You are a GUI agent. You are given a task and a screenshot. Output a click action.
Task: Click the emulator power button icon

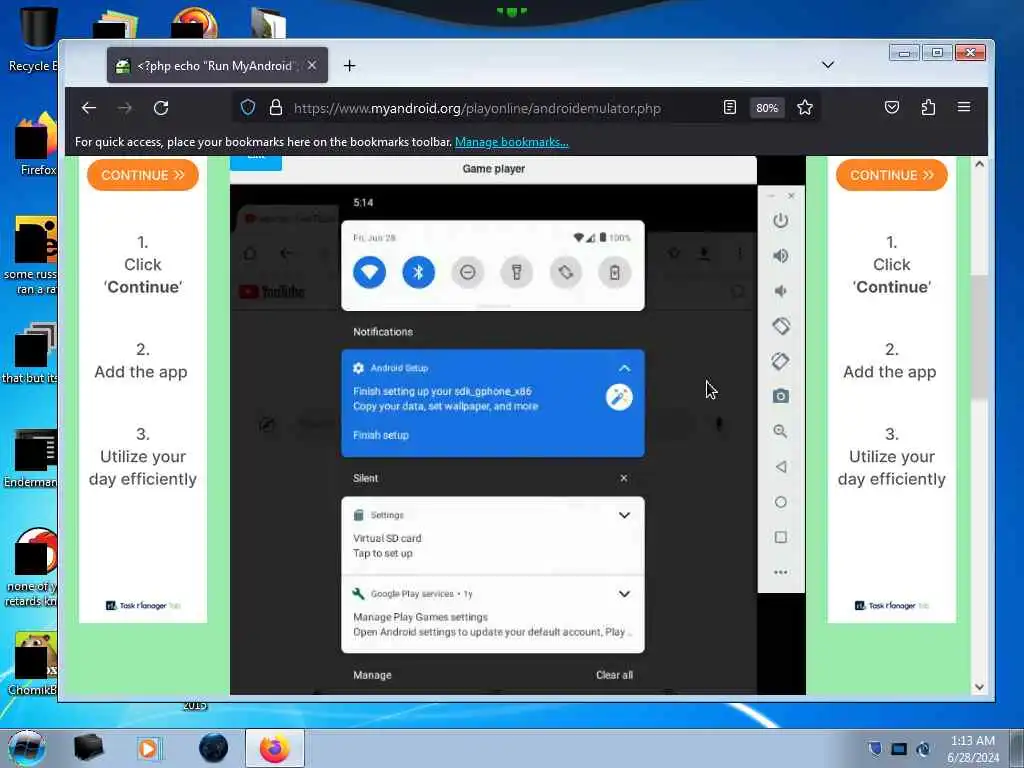click(780, 221)
